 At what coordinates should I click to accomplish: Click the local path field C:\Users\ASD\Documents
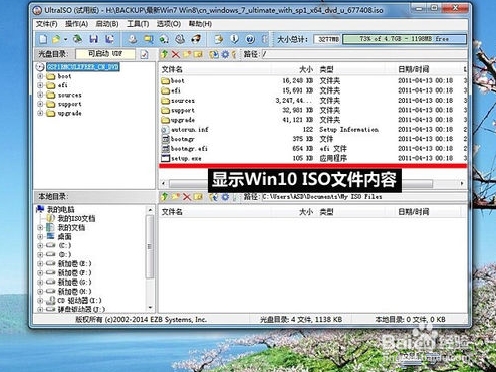tap(364, 197)
